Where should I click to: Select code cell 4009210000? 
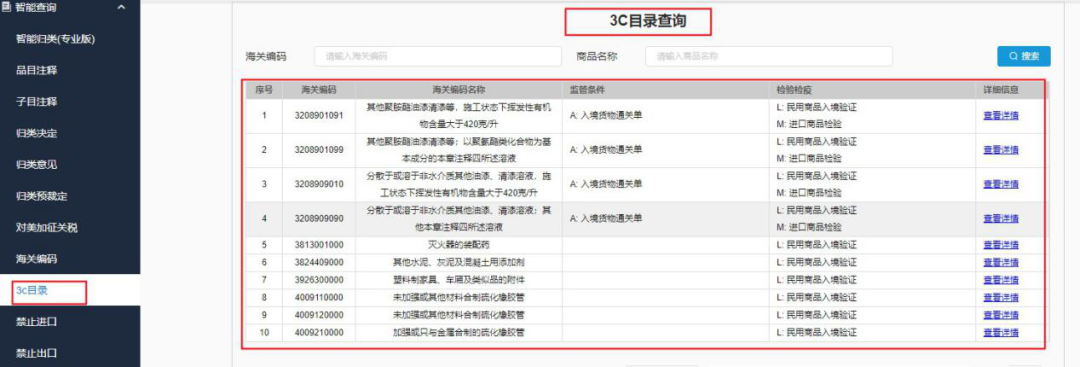(319, 333)
